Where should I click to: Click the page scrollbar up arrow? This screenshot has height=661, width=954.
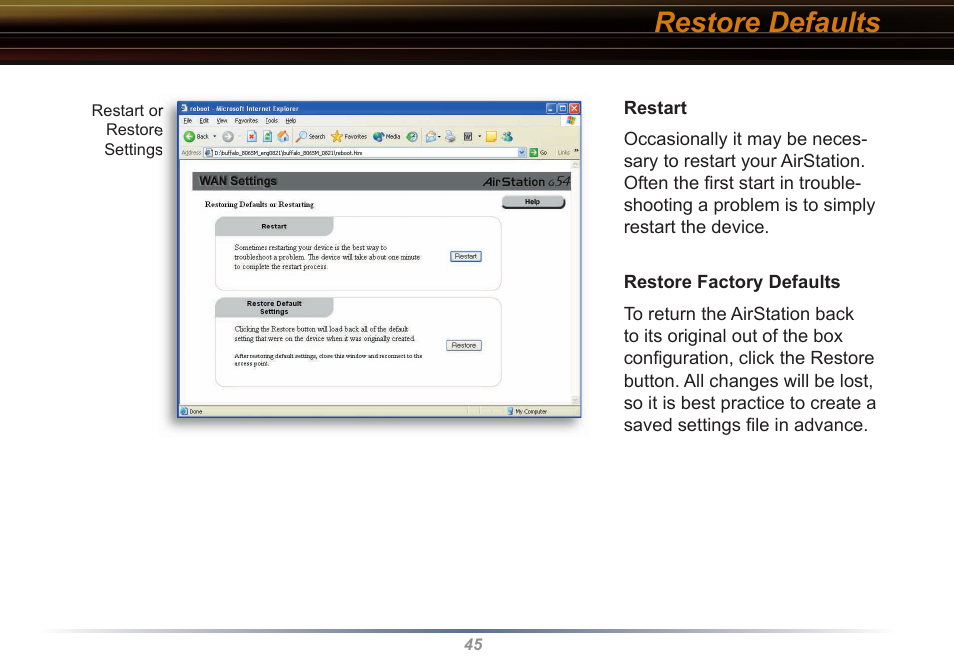point(576,164)
